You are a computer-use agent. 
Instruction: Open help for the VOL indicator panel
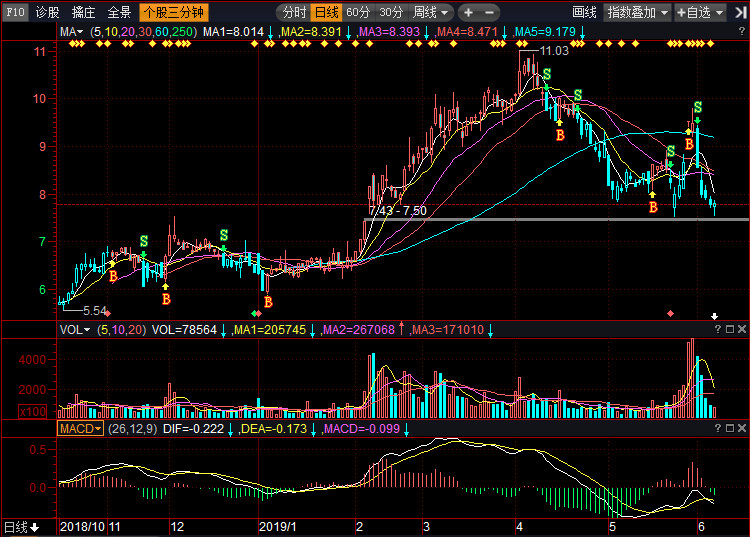716,329
